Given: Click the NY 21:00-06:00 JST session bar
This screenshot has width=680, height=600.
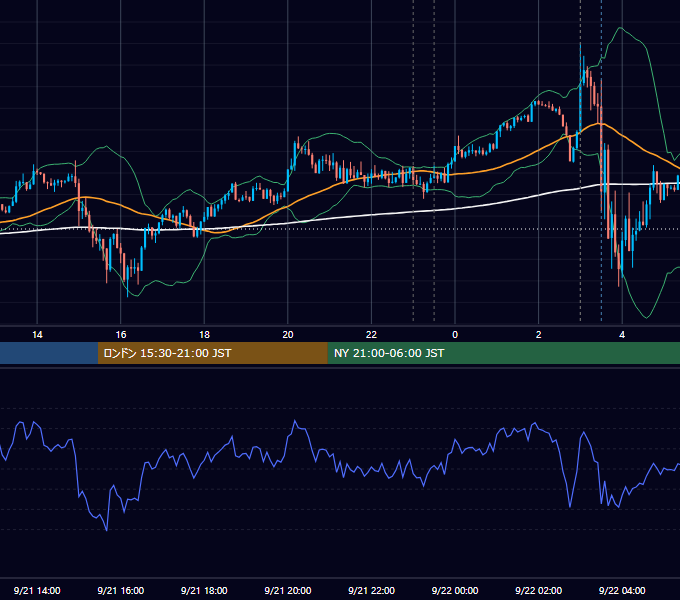Looking at the screenshot, I should coord(503,353).
